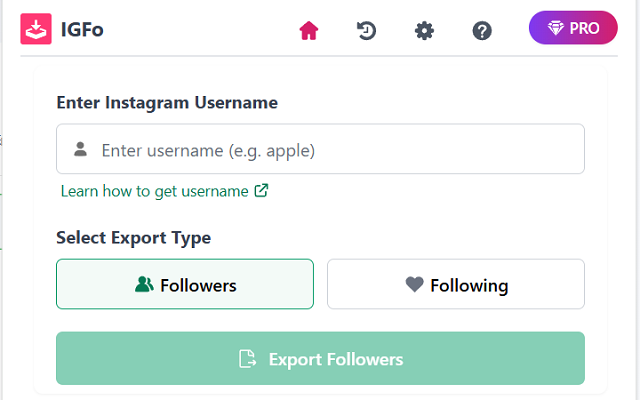Go to the Home tab icon
The height and width of the screenshot is (400, 640).
point(309,31)
